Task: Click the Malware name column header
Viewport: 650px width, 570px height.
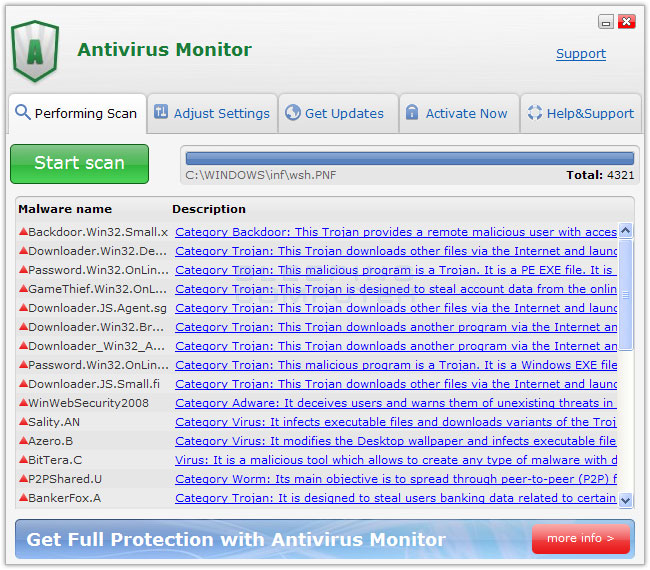Action: click(65, 209)
